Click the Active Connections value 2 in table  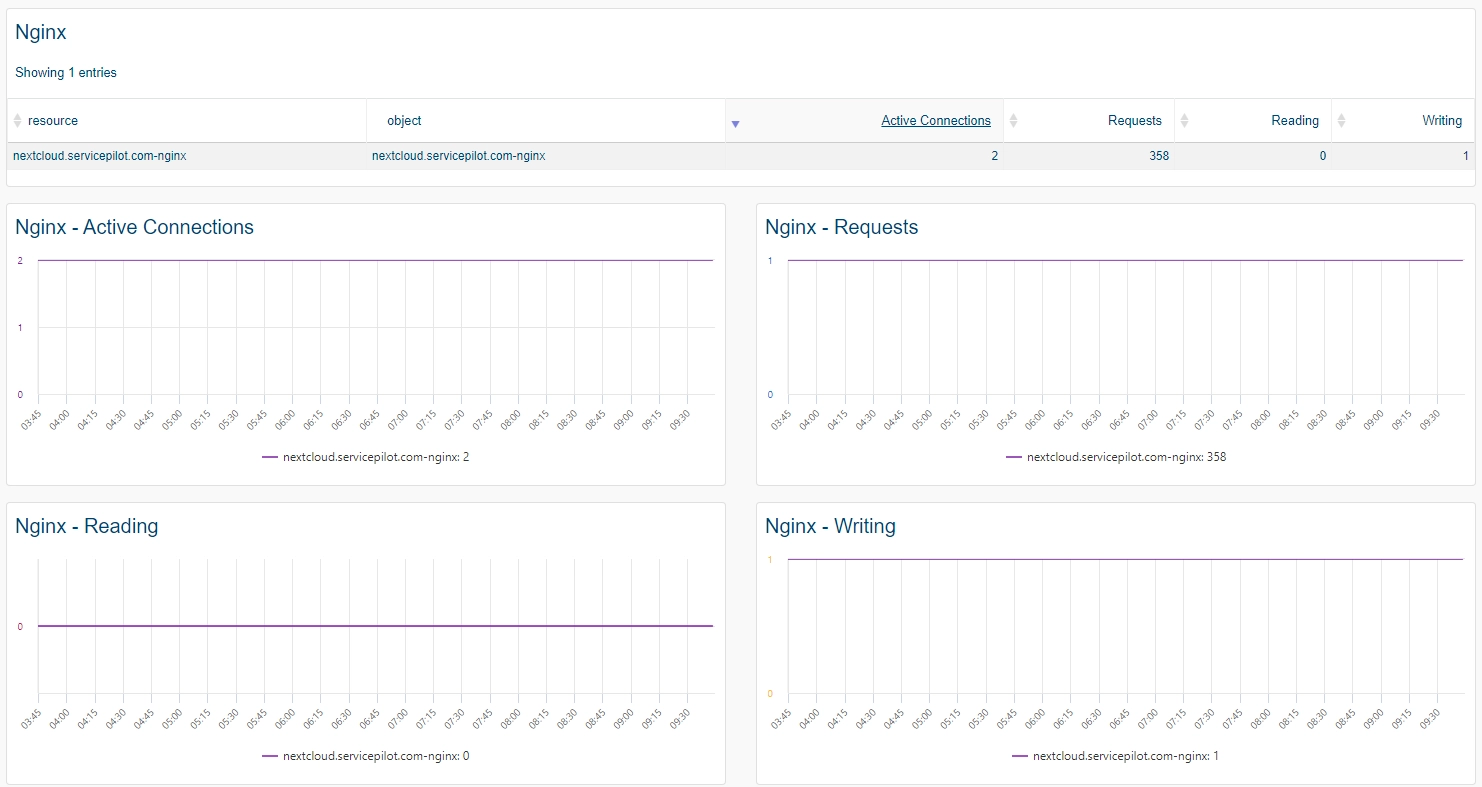tap(994, 156)
